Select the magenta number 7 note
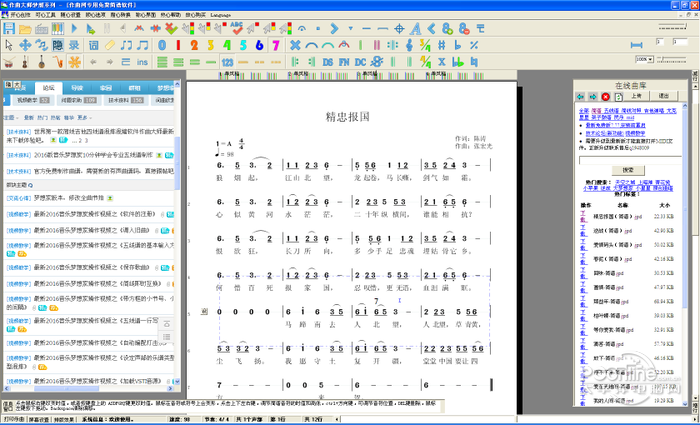The height and width of the screenshot is (425, 700). coord(276,45)
